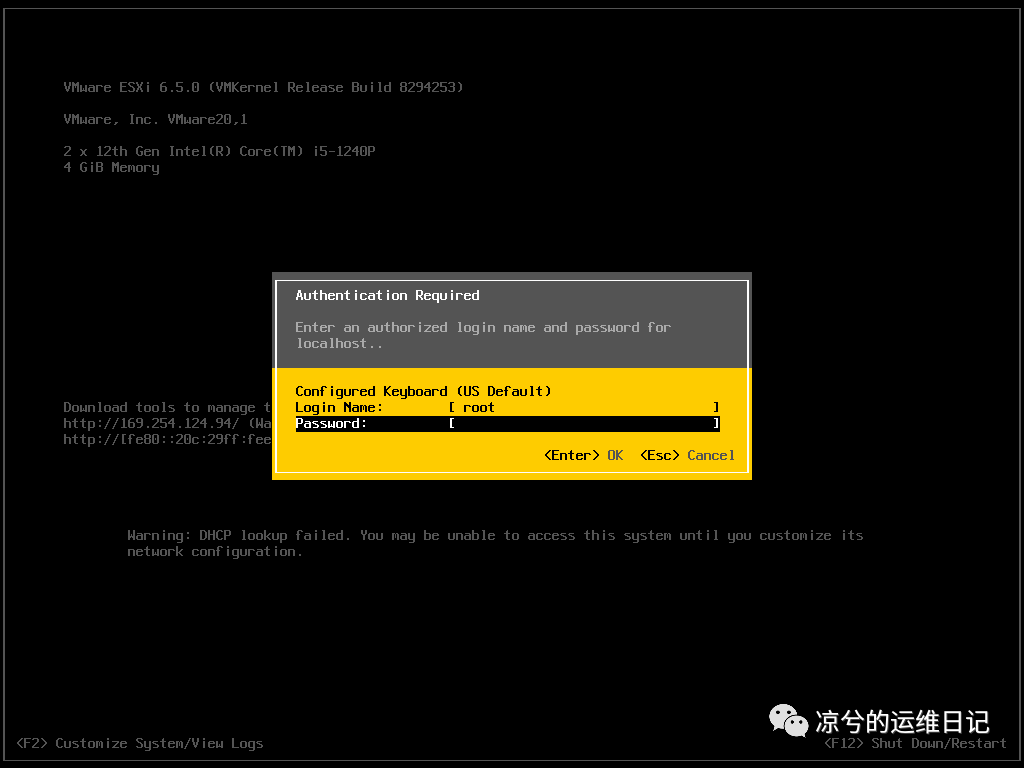Click the VMware ESXi 6.5.0 build line
The image size is (1024, 768).
pyautogui.click(x=263, y=87)
